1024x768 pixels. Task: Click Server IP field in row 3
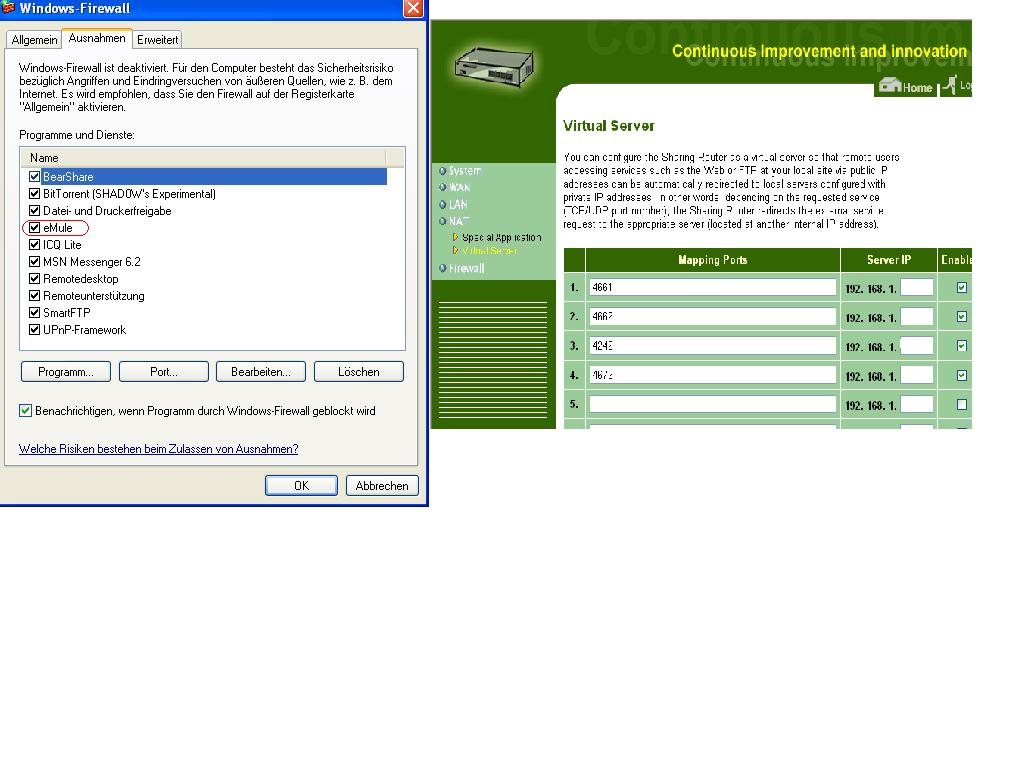(x=917, y=345)
